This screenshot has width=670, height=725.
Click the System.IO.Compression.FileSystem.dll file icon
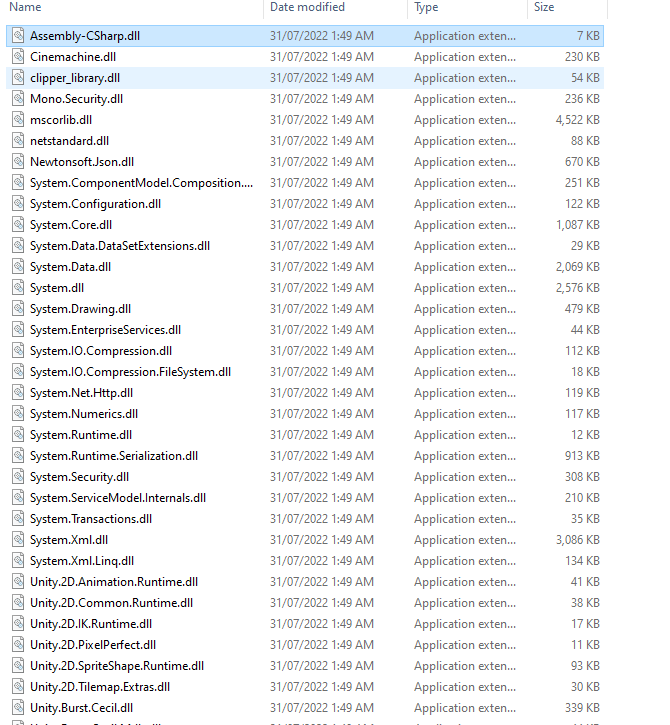click(18, 372)
